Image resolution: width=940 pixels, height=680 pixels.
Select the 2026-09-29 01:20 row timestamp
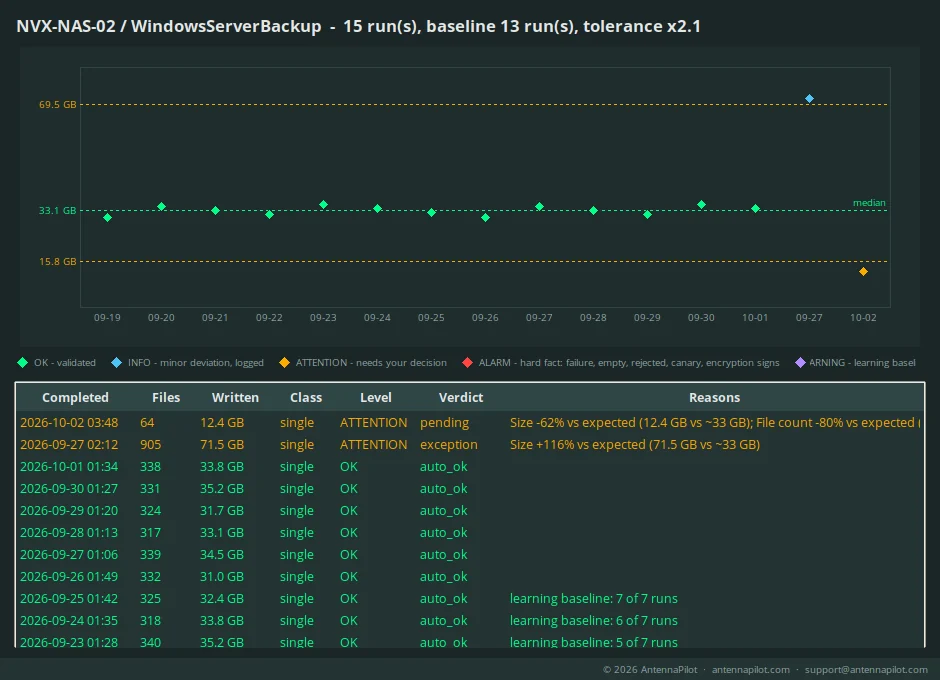coord(69,511)
